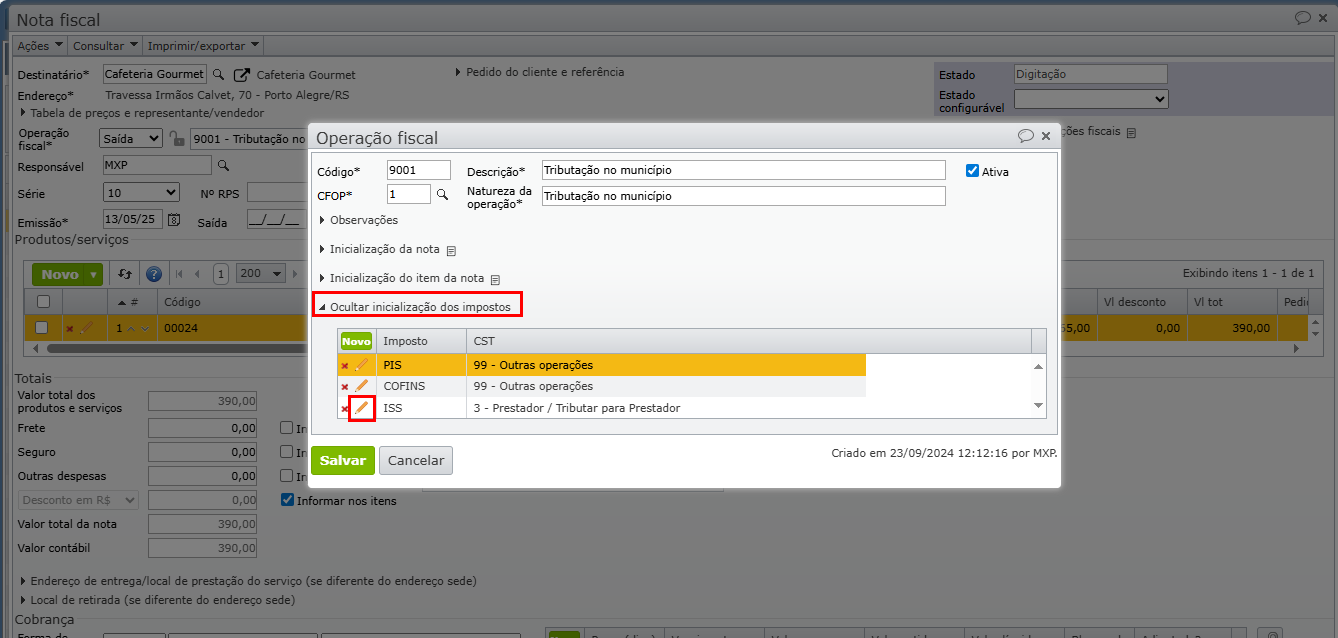Delete product row 00024

coord(69,329)
